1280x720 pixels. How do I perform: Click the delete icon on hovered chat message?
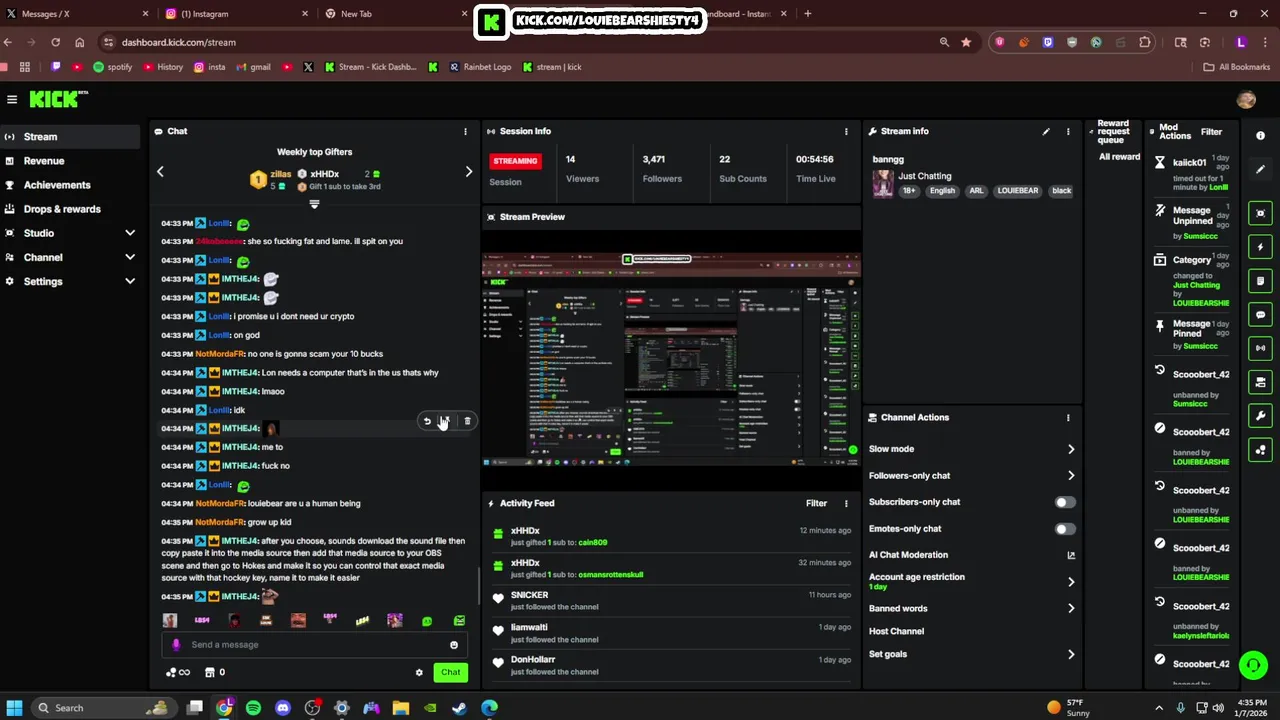(467, 421)
